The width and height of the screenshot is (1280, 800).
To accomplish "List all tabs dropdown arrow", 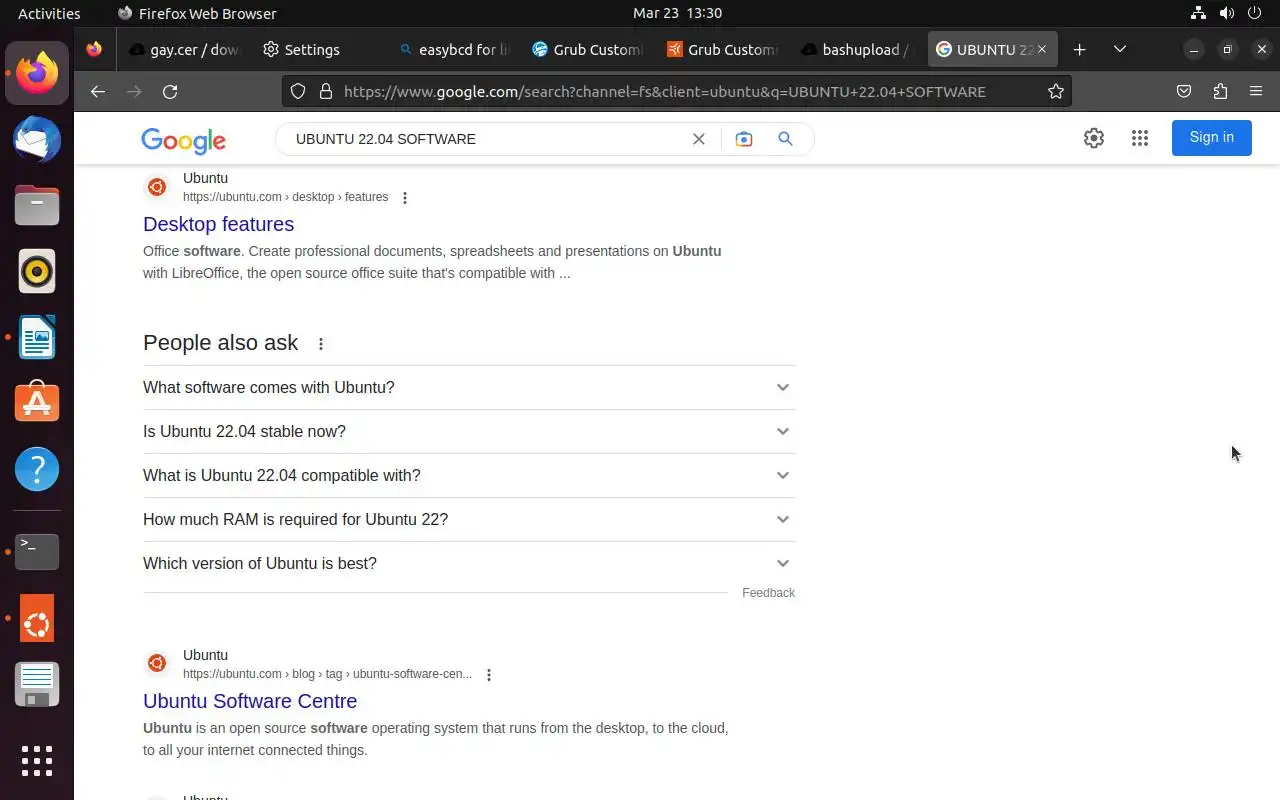I will tap(1120, 49).
